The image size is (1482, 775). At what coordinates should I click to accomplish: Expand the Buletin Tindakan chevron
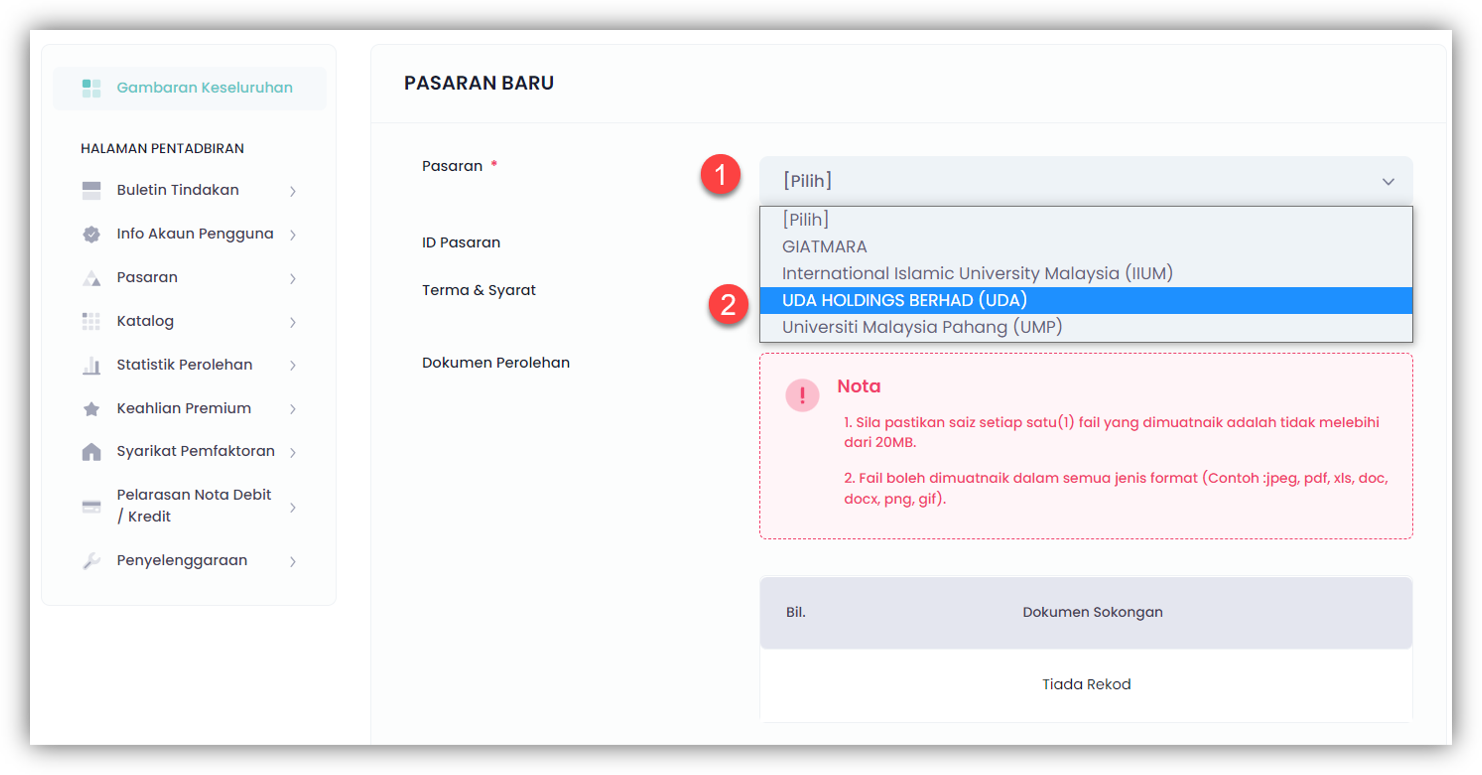coord(293,191)
